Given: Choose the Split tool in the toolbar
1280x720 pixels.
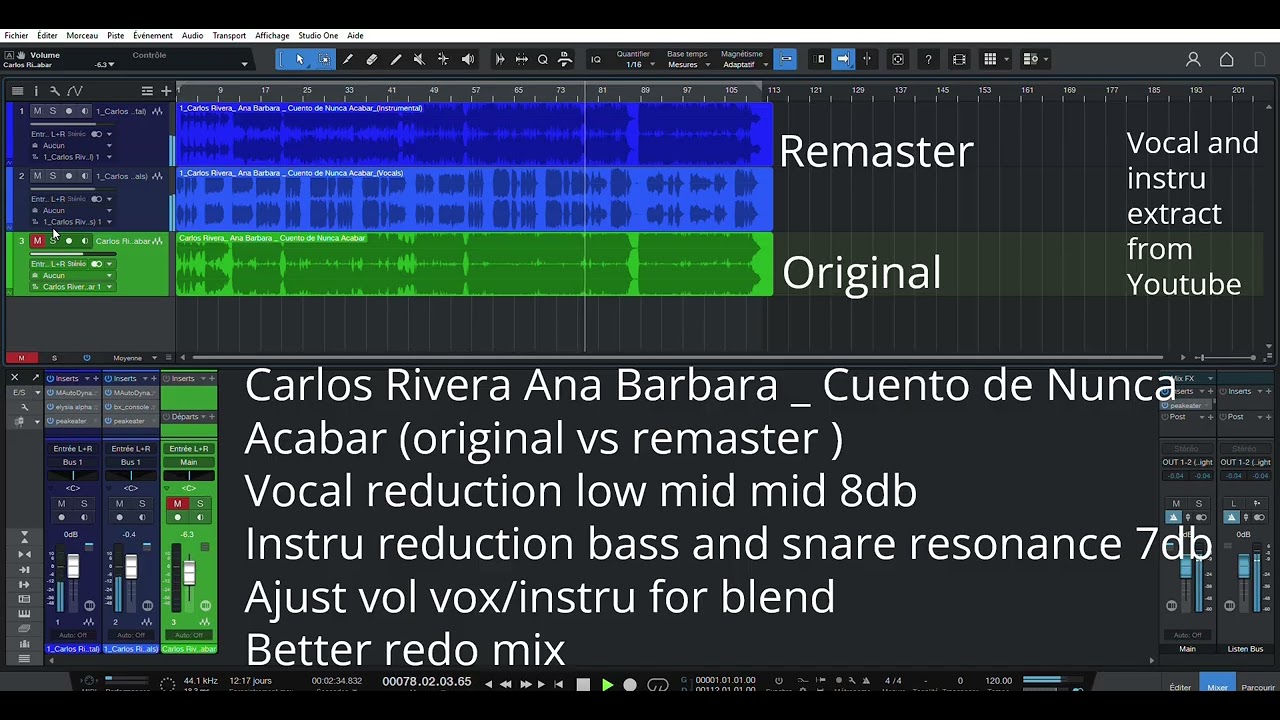Looking at the screenshot, I should (x=348, y=60).
